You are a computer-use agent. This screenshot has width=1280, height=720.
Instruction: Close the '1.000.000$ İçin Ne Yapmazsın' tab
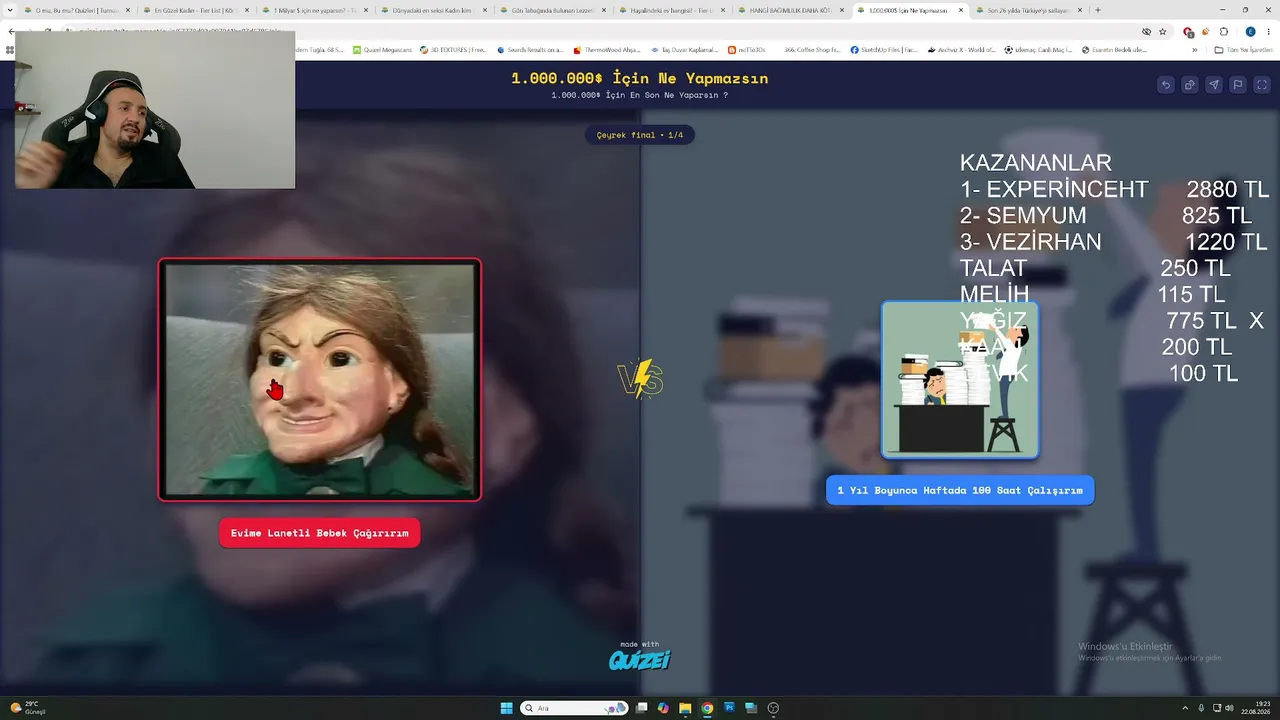point(961,10)
